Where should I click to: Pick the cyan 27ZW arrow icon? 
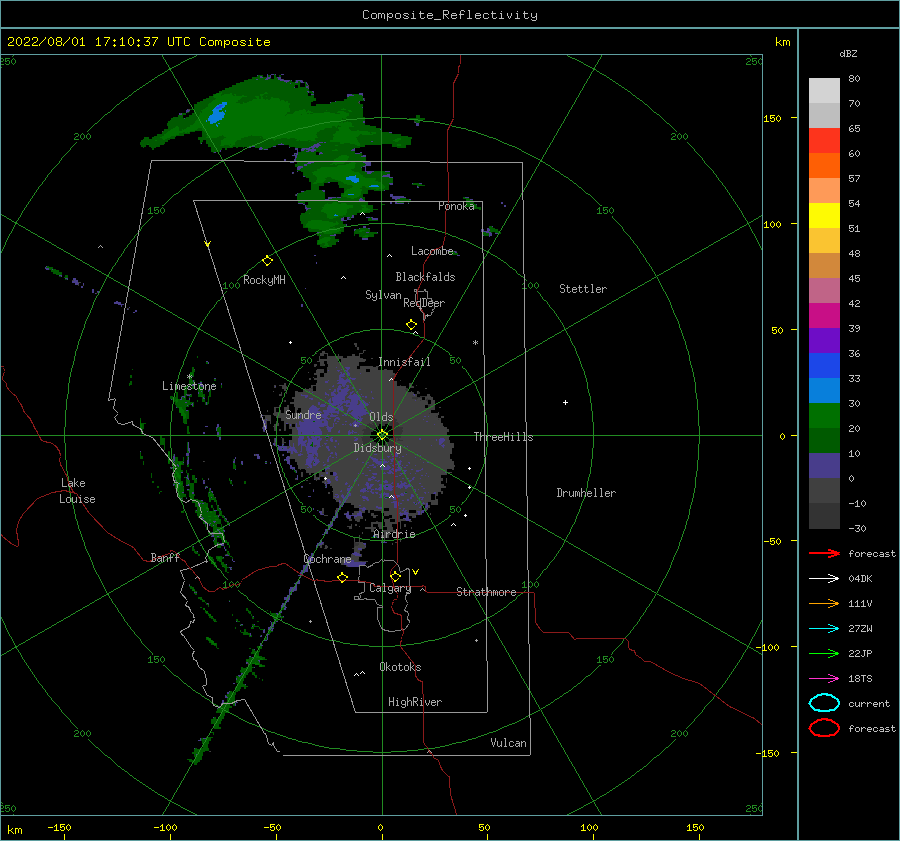pos(824,629)
